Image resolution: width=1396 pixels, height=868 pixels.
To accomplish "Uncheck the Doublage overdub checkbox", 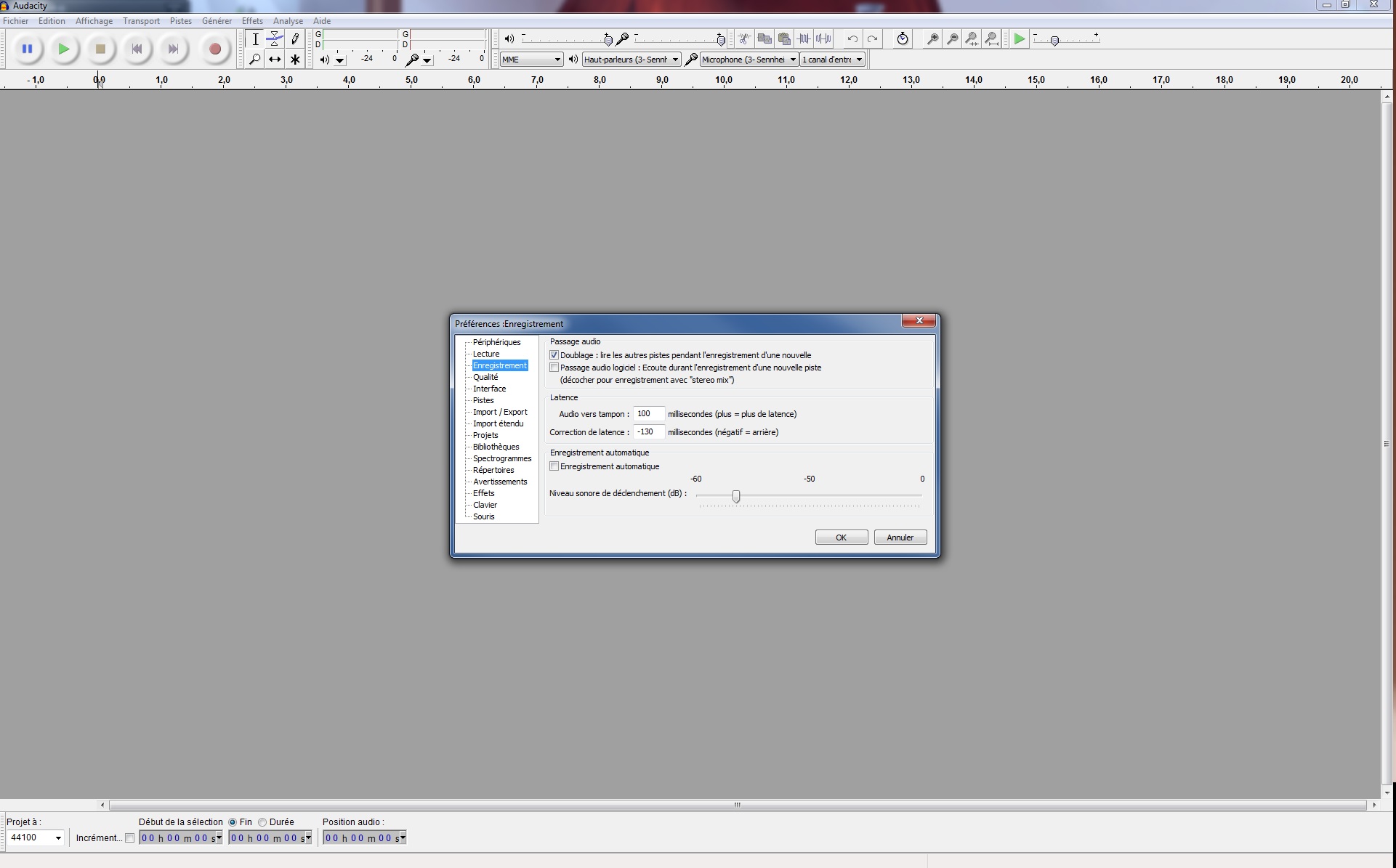I will (x=554, y=355).
